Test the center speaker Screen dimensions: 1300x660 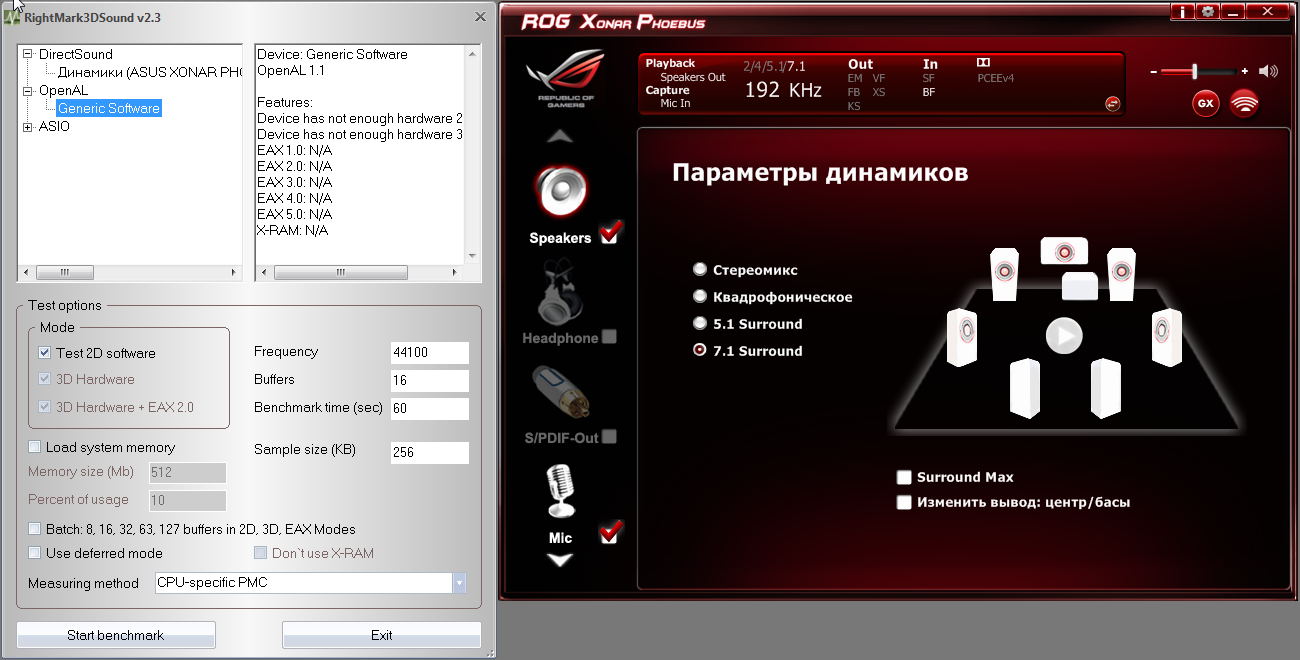tap(1064, 251)
